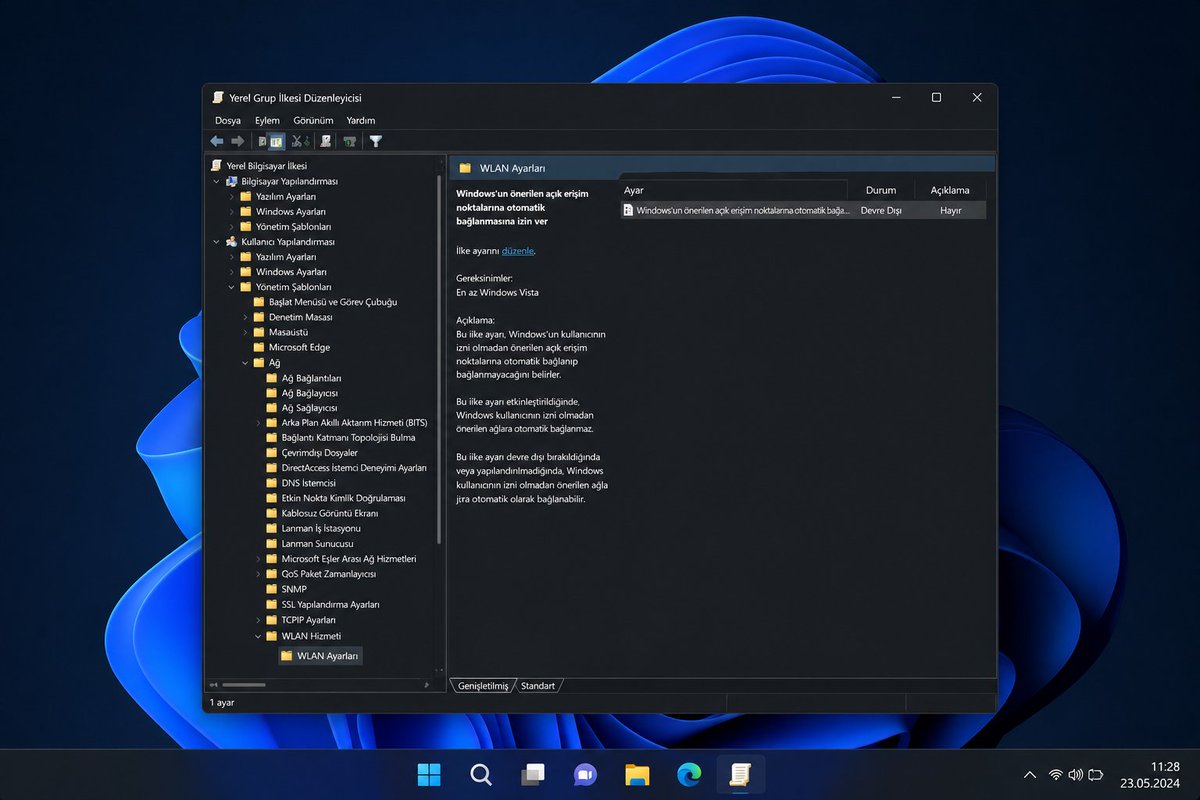1200x800 pixels.
Task: Open the Windows Start menu
Action: click(x=429, y=774)
